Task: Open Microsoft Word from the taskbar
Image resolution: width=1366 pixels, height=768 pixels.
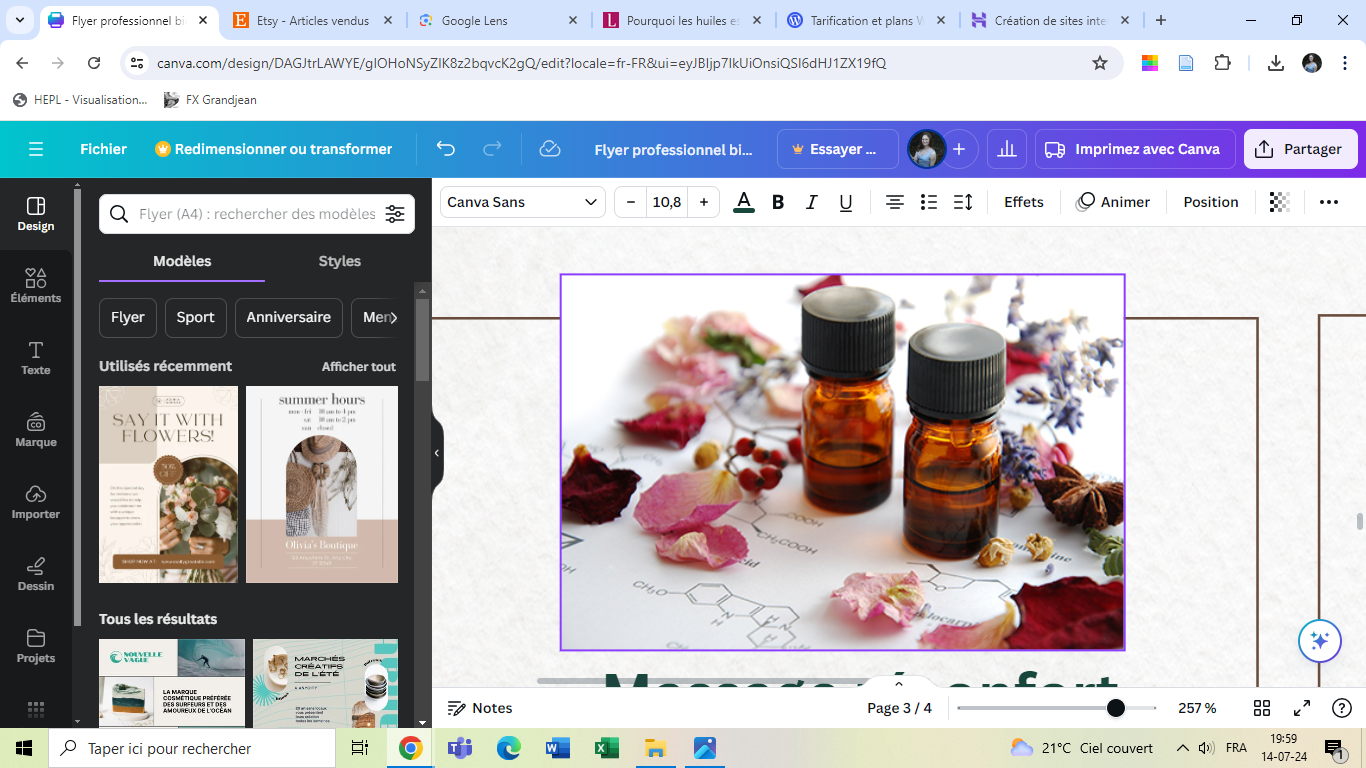Action: tap(557, 748)
